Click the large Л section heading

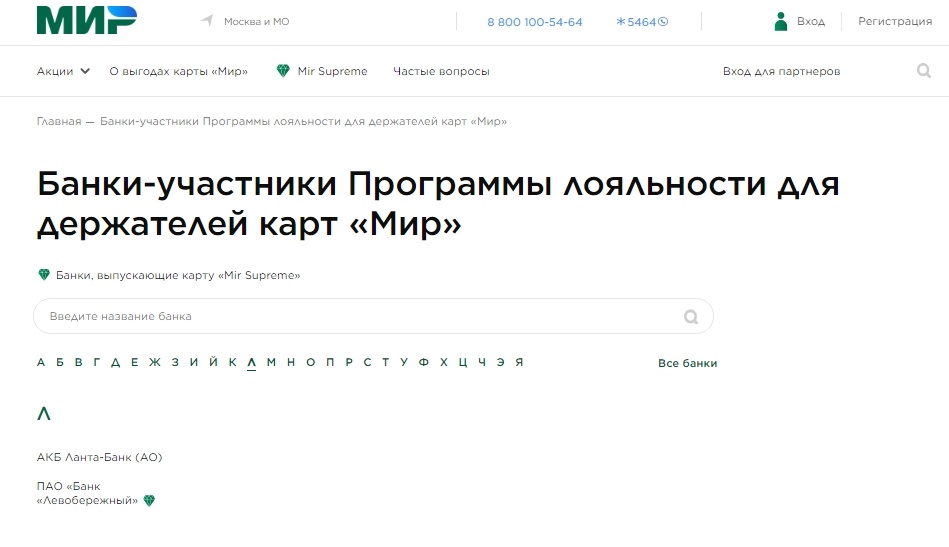pos(44,414)
